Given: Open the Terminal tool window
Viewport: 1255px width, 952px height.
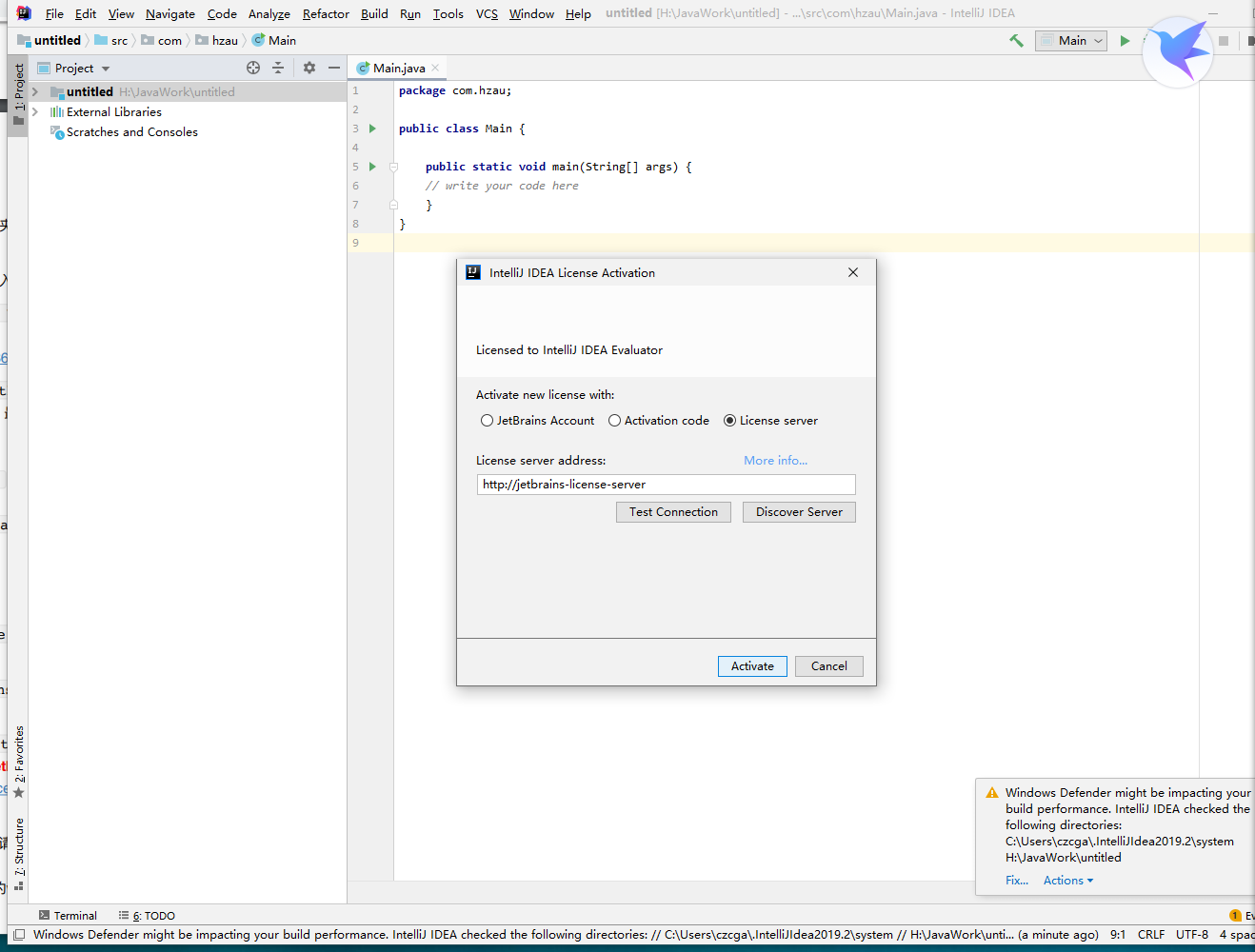Looking at the screenshot, I should coord(68,916).
